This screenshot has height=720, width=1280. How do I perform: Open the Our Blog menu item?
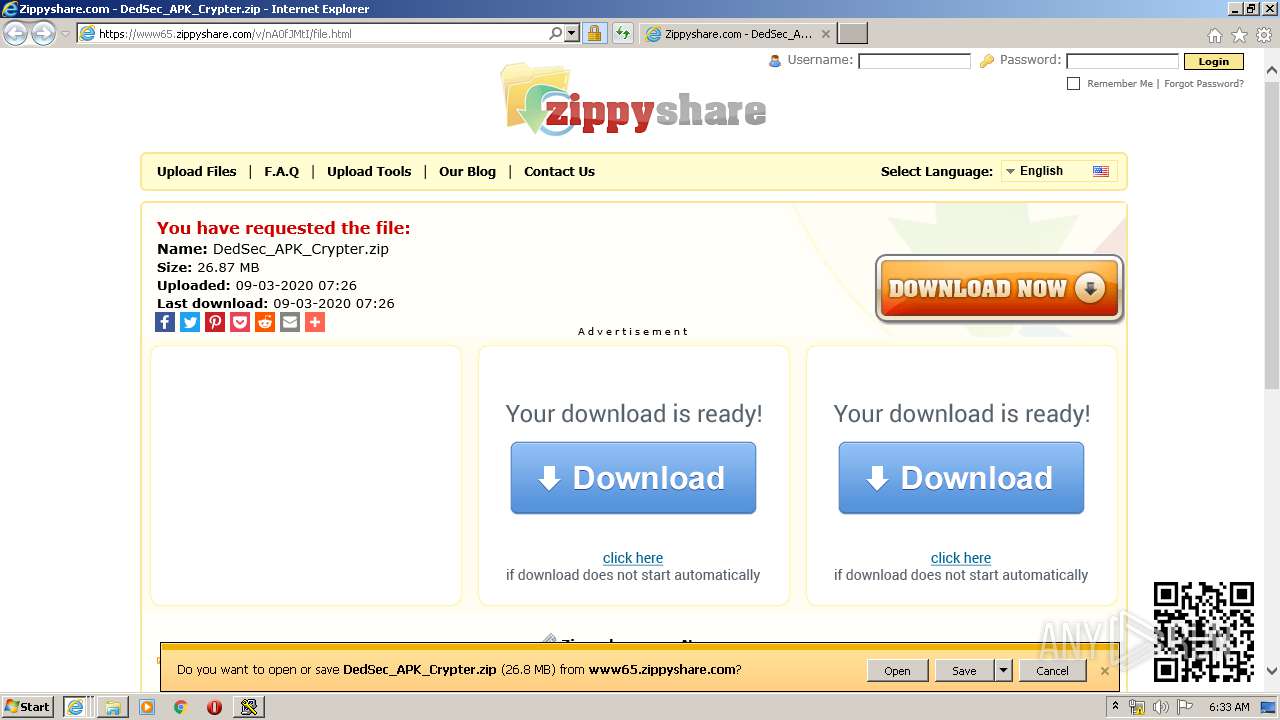pos(467,171)
